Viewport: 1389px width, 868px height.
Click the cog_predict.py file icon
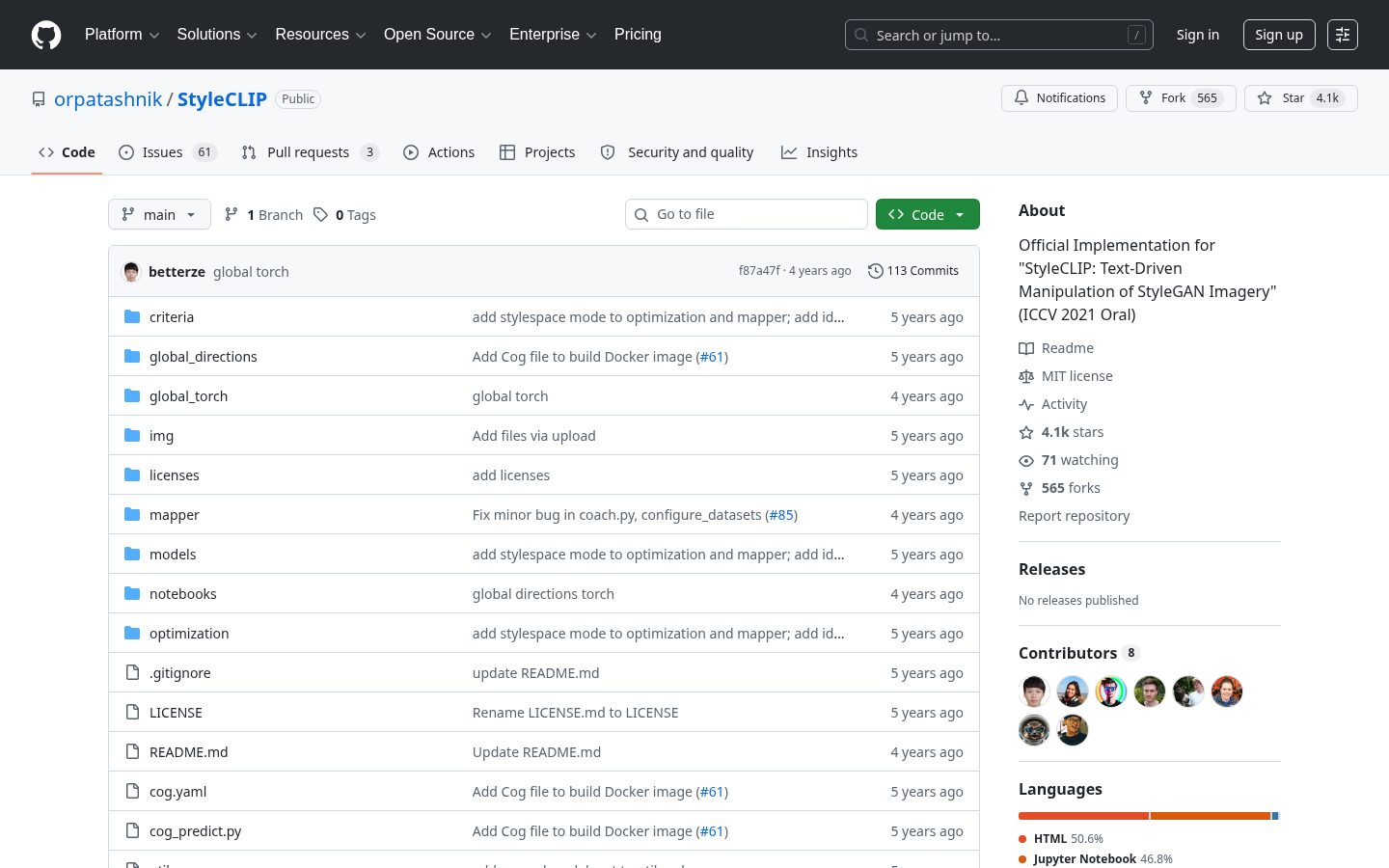pyautogui.click(x=132, y=831)
